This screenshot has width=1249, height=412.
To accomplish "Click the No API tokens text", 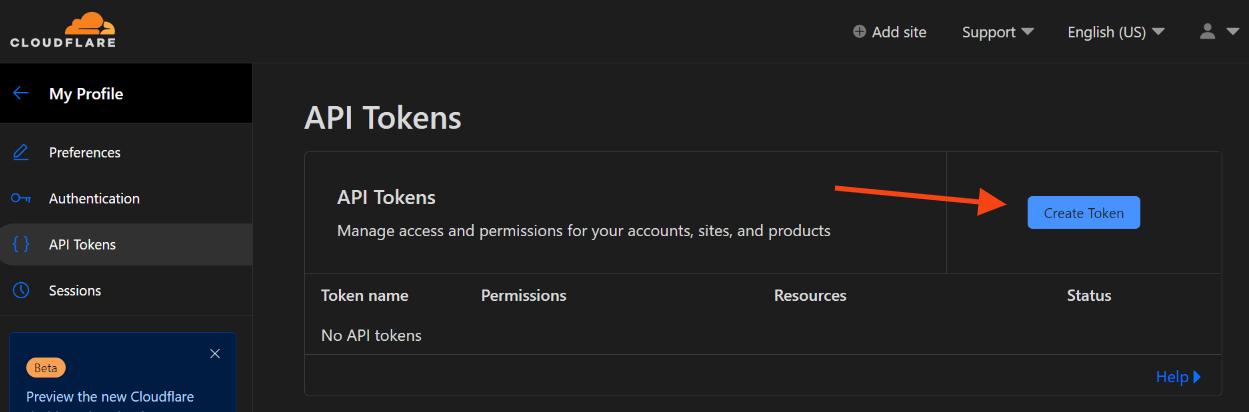I will pos(371,335).
